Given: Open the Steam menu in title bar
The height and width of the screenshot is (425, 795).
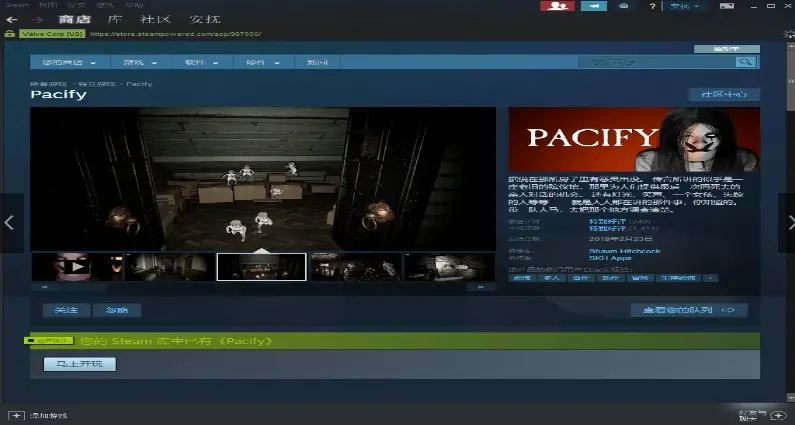Looking at the screenshot, I should (x=17, y=5).
